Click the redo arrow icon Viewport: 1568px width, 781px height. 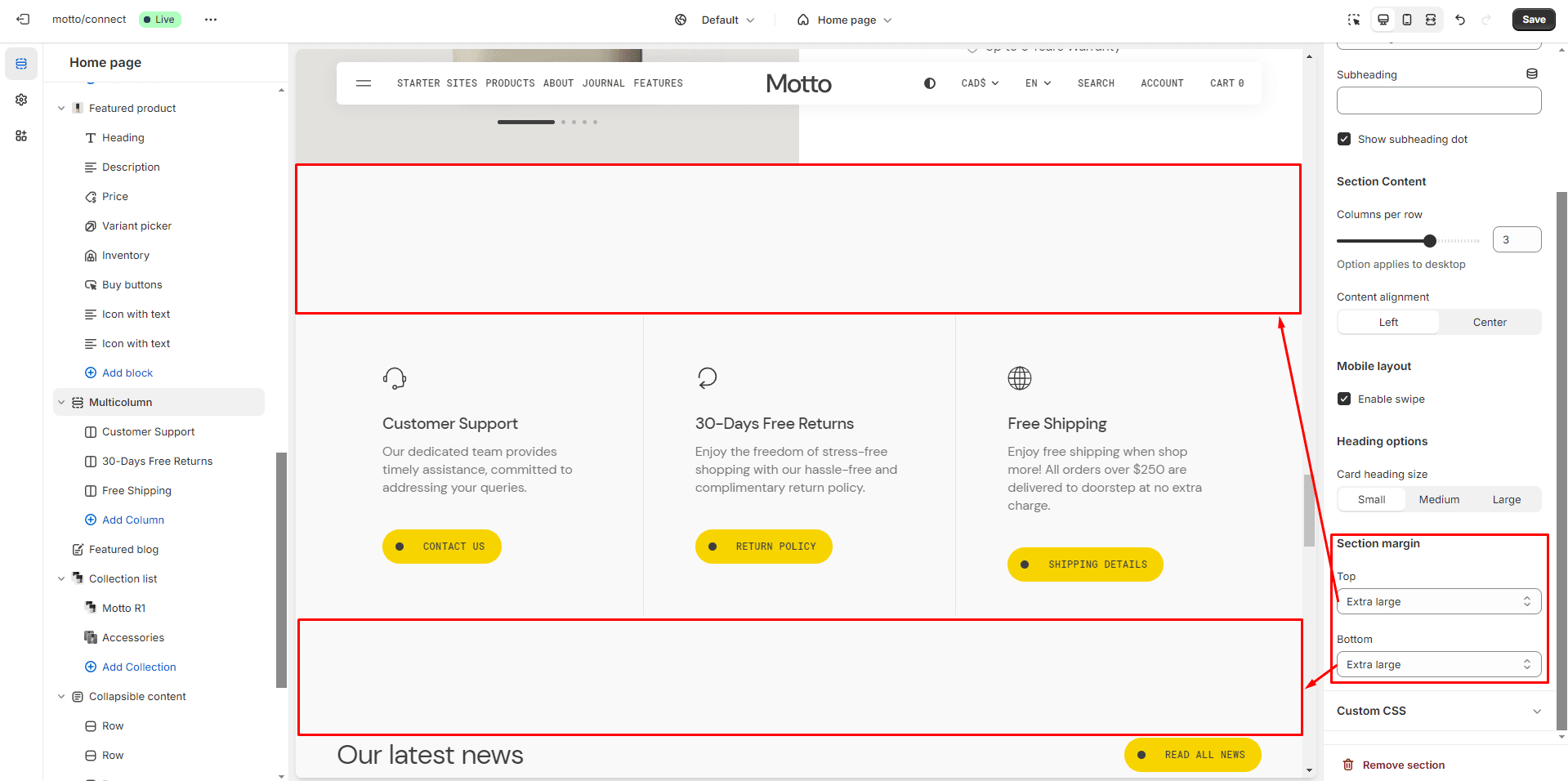point(1486,20)
